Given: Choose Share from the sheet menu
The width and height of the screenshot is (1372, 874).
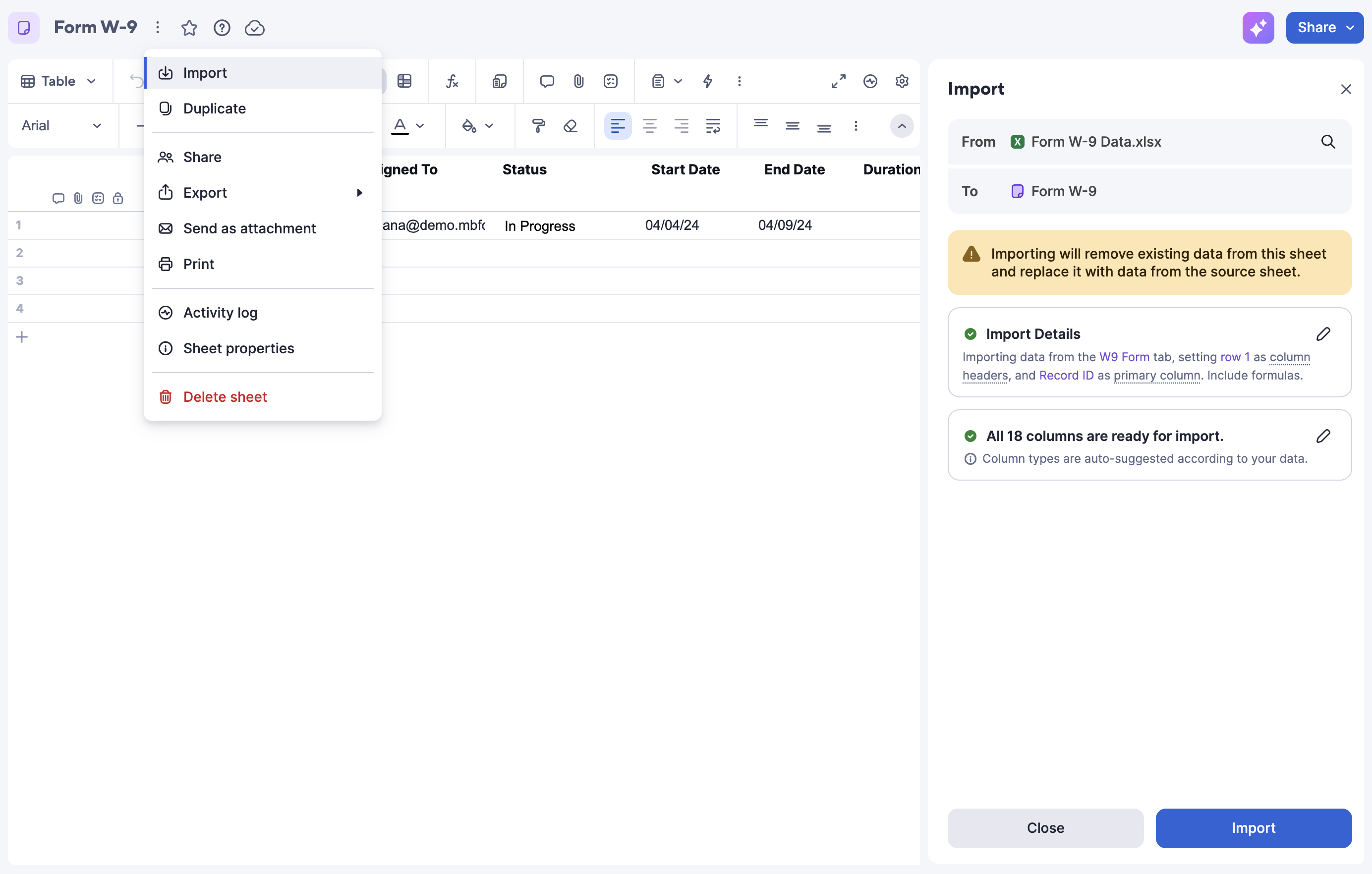Looking at the screenshot, I should (x=263, y=157).
